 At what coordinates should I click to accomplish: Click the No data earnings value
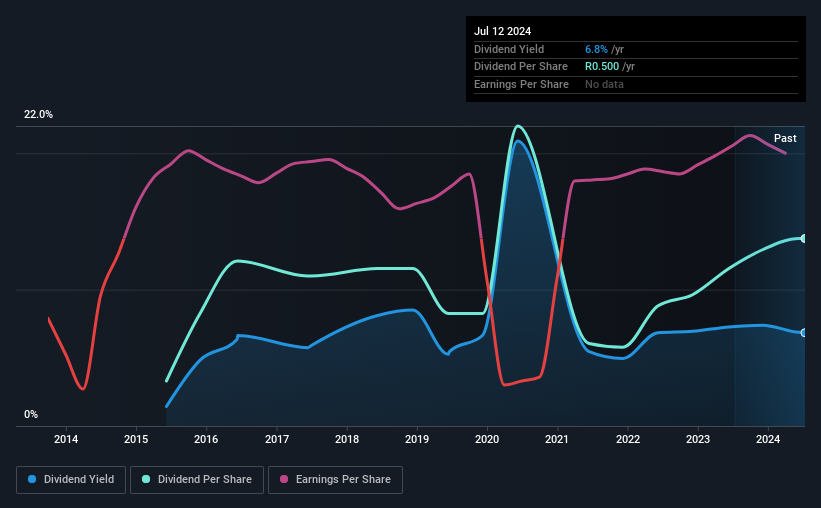click(x=604, y=84)
